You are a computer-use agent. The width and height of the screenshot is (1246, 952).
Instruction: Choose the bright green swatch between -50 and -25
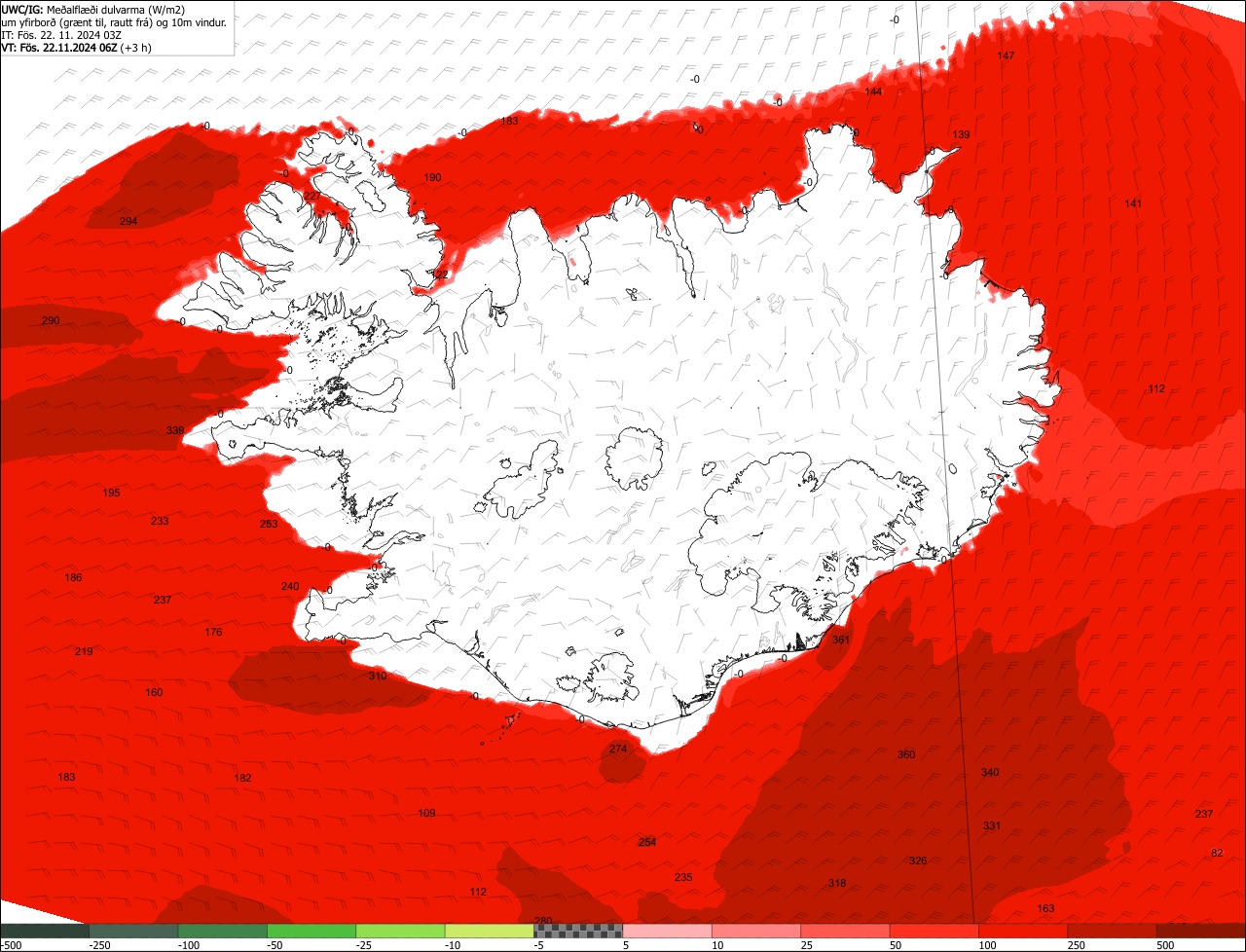pyautogui.click(x=311, y=931)
